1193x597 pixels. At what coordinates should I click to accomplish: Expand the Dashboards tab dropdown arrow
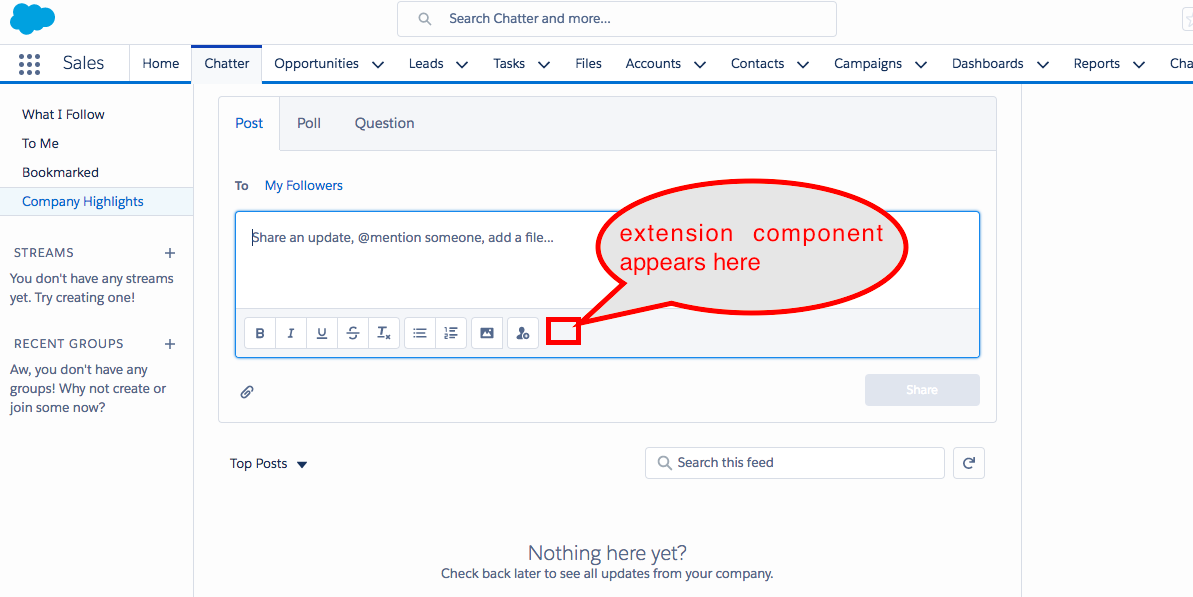(x=1043, y=65)
